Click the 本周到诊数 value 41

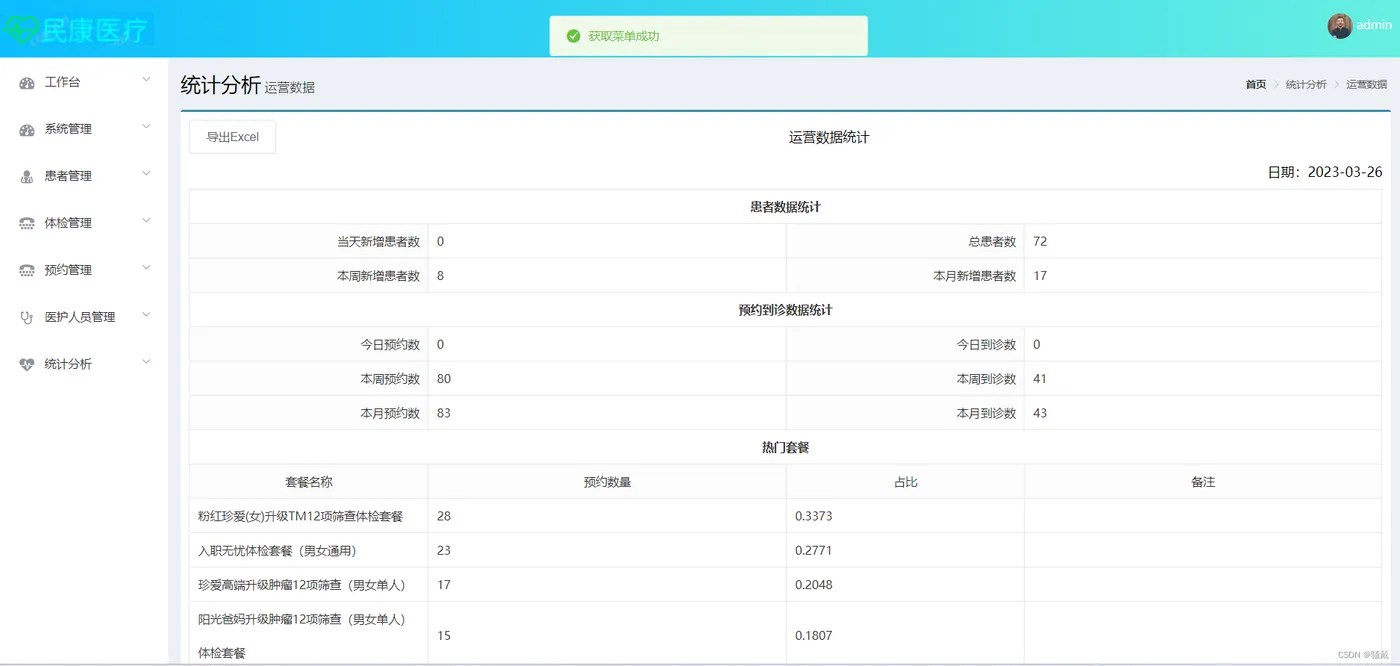tap(1040, 379)
